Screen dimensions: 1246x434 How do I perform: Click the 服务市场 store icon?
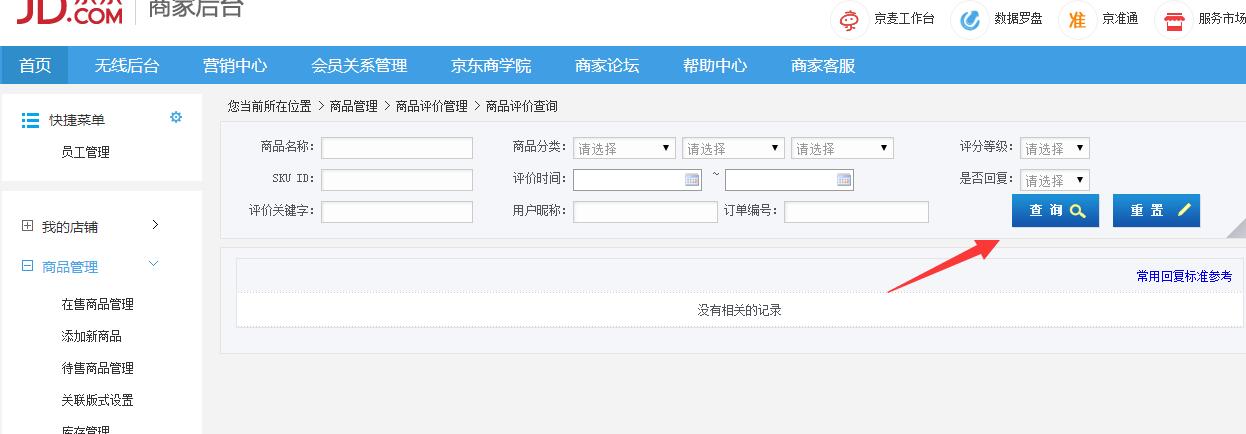pyautogui.click(x=1174, y=19)
